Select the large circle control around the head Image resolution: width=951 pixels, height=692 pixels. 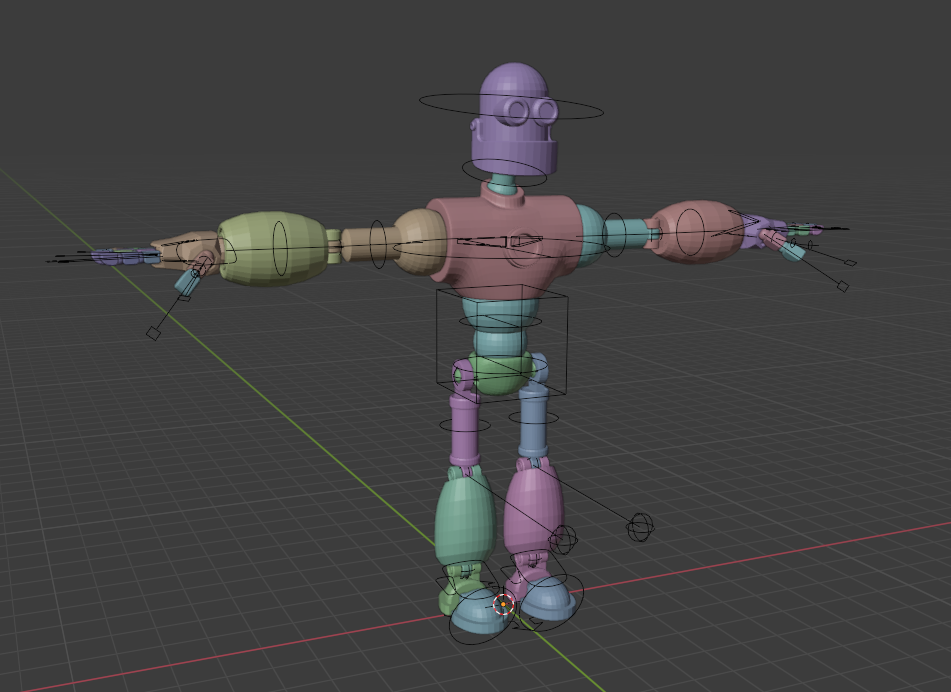point(511,109)
